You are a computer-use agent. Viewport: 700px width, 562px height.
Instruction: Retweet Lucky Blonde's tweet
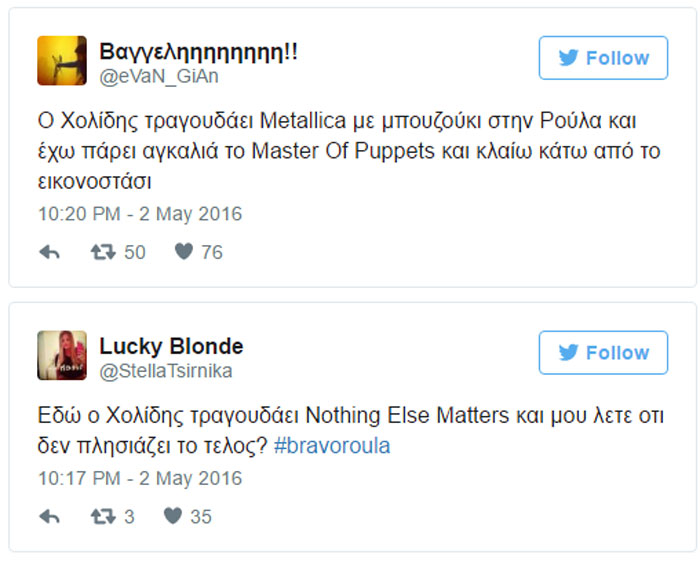(103, 517)
